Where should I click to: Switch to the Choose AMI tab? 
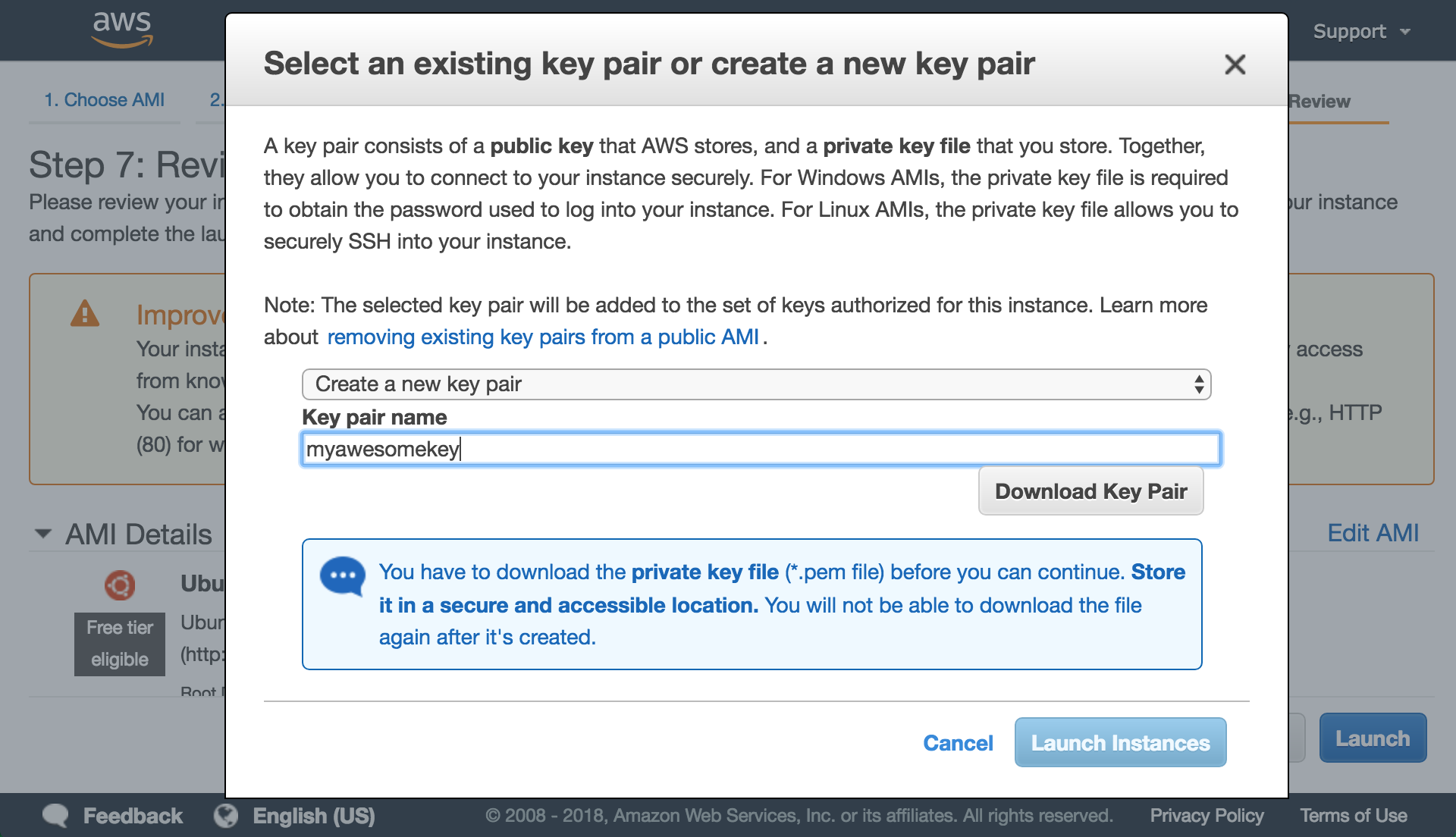pyautogui.click(x=105, y=100)
